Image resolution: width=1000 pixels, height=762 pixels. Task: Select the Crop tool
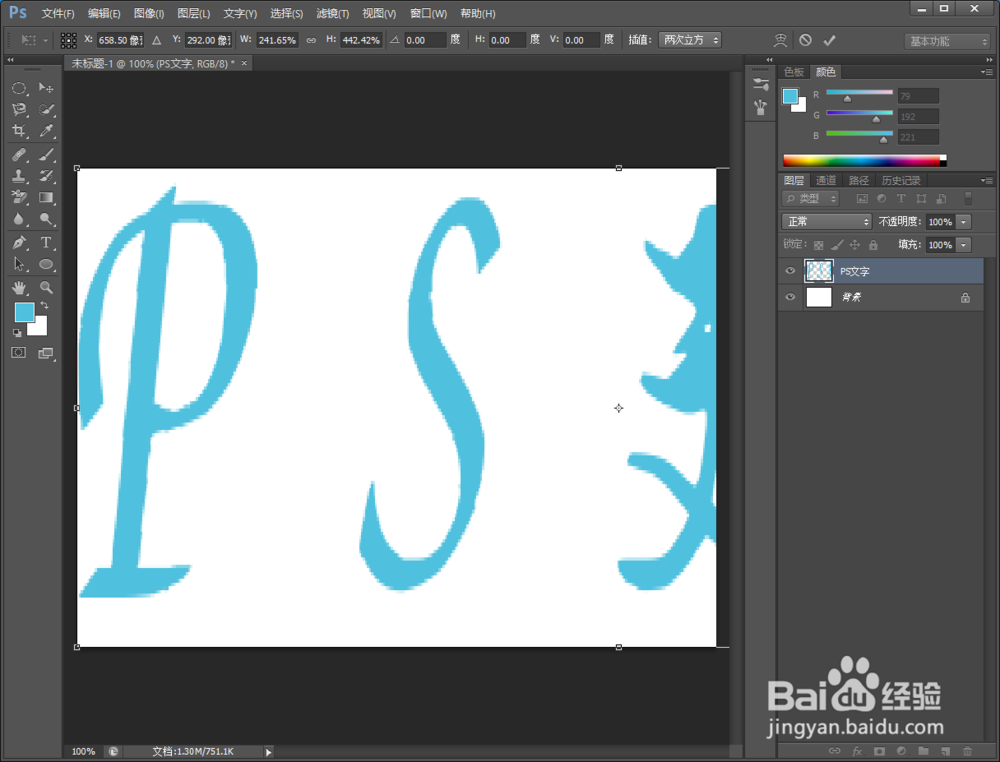pyautogui.click(x=19, y=131)
